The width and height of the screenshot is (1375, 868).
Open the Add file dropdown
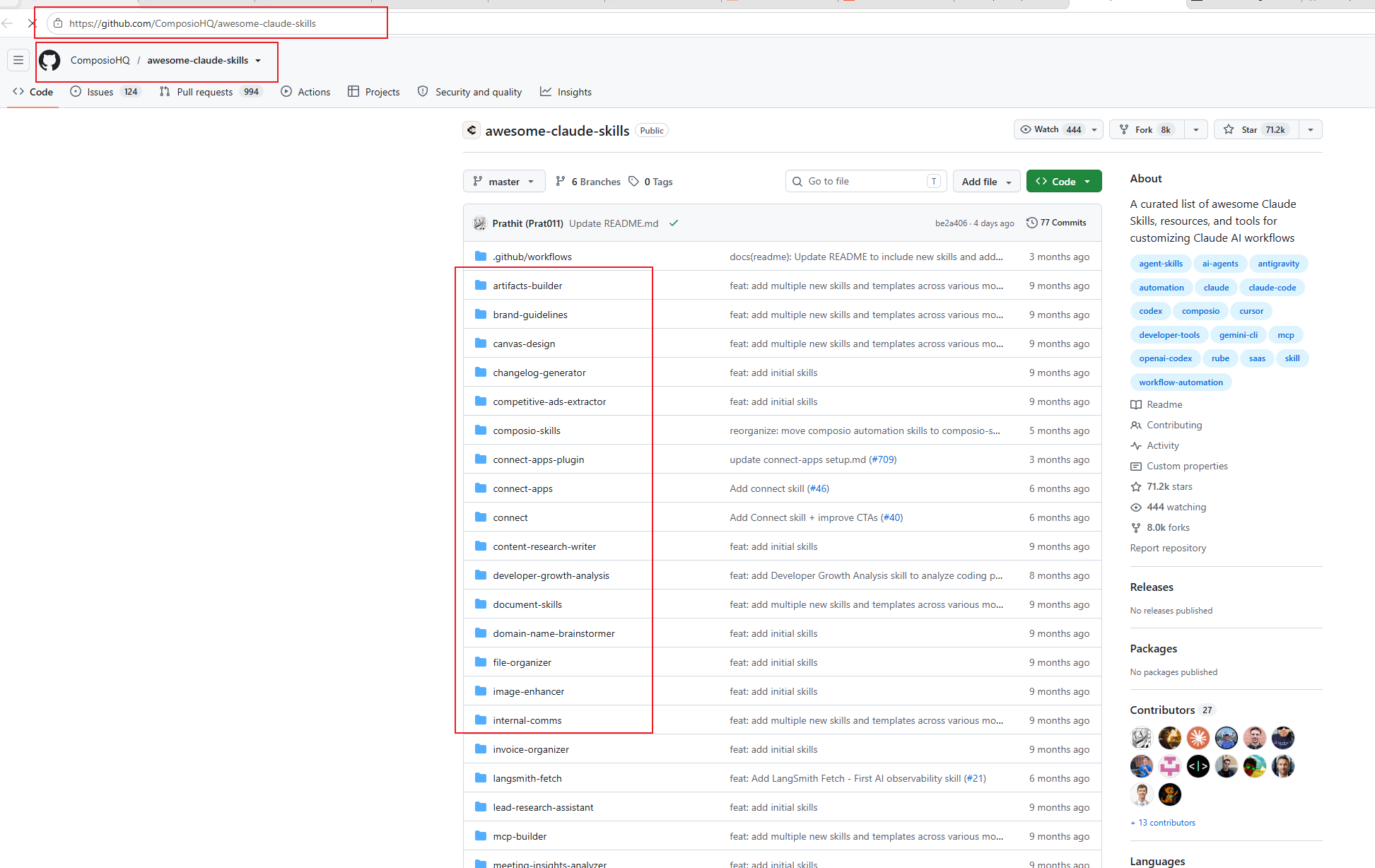click(x=986, y=182)
